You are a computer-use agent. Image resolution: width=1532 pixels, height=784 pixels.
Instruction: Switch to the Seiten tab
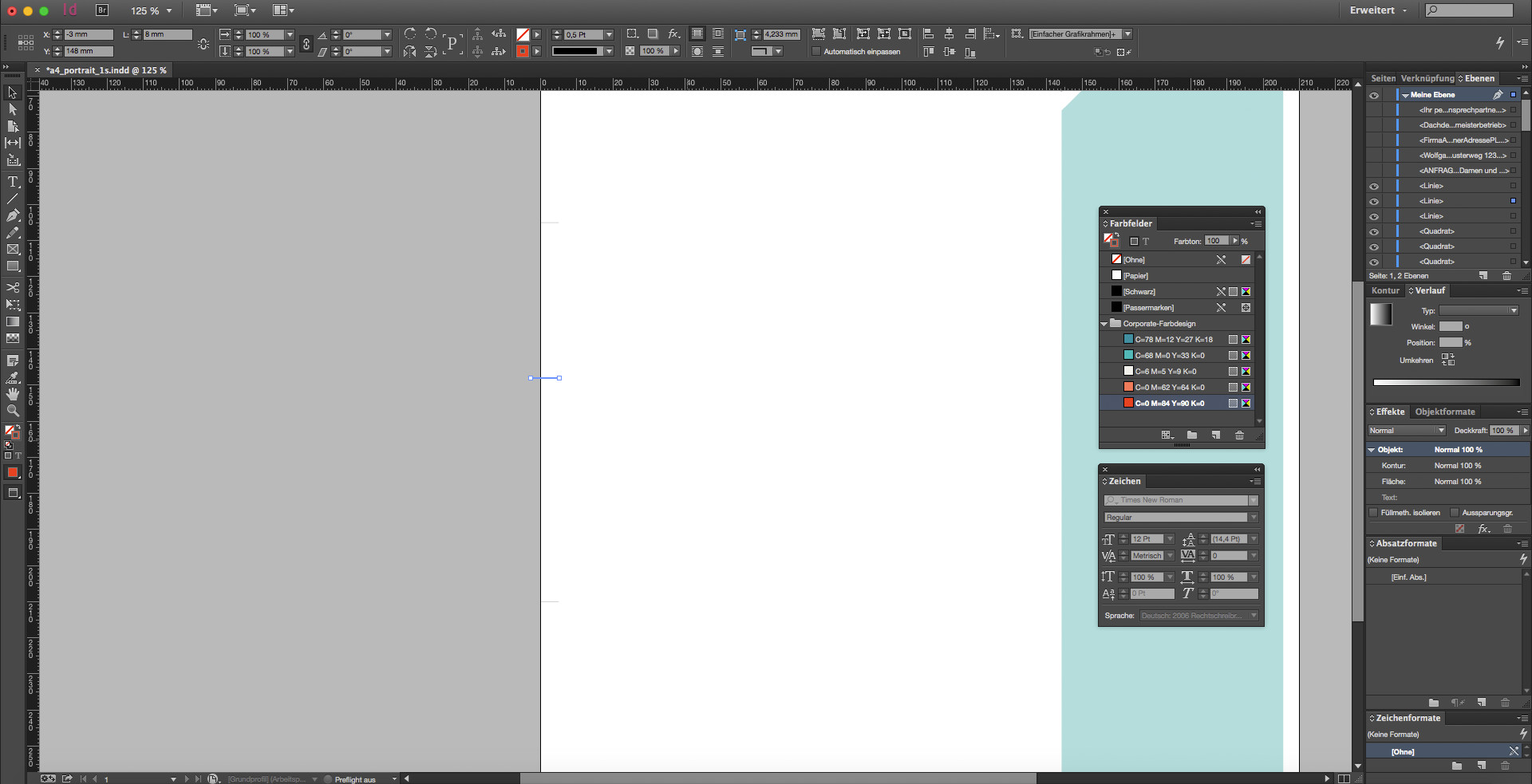[1383, 78]
